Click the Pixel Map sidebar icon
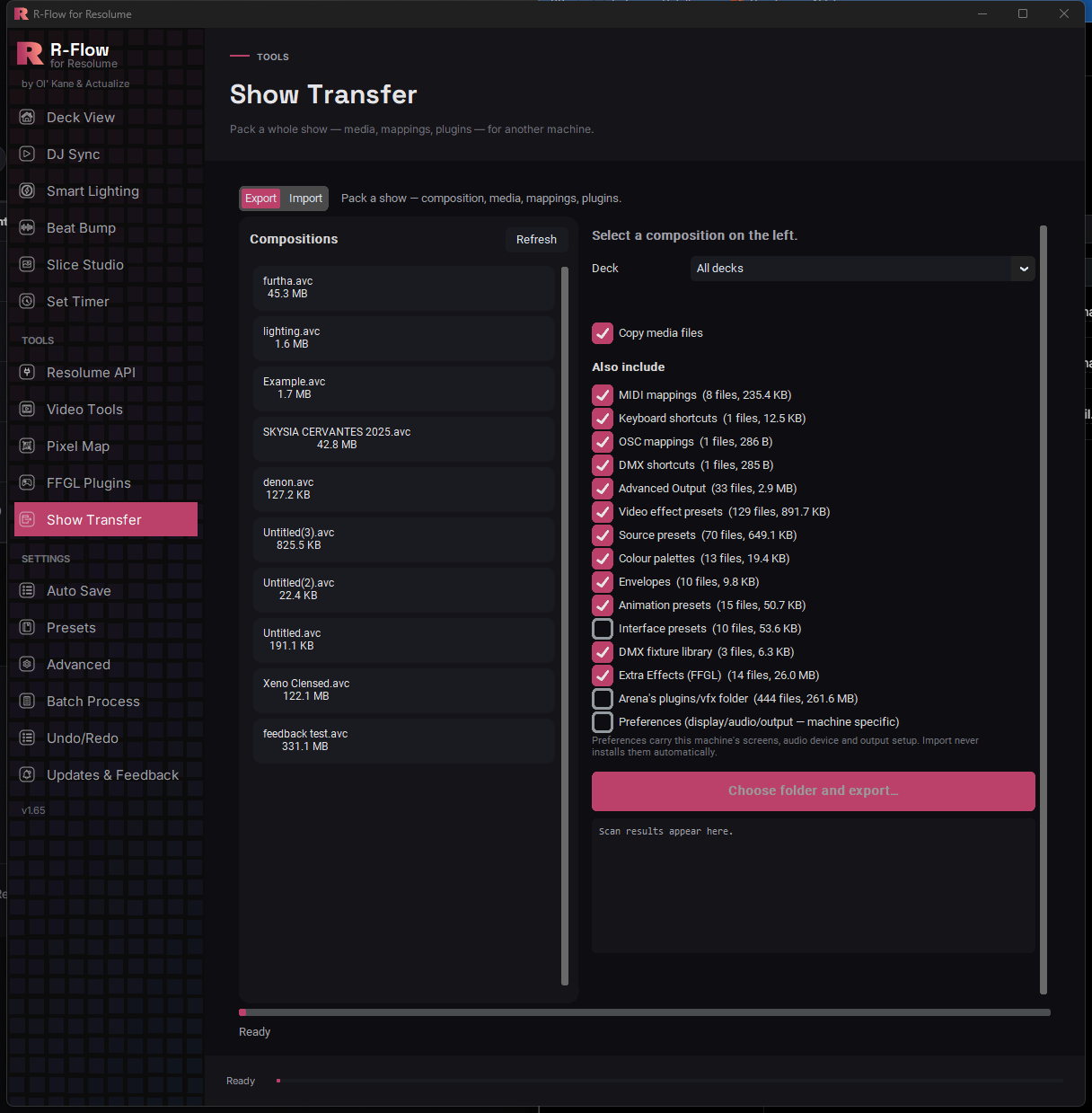Viewport: 1092px width, 1113px height. click(x=27, y=446)
